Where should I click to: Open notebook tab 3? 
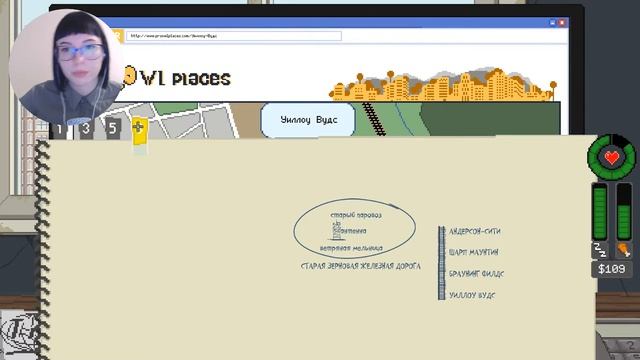click(x=86, y=129)
